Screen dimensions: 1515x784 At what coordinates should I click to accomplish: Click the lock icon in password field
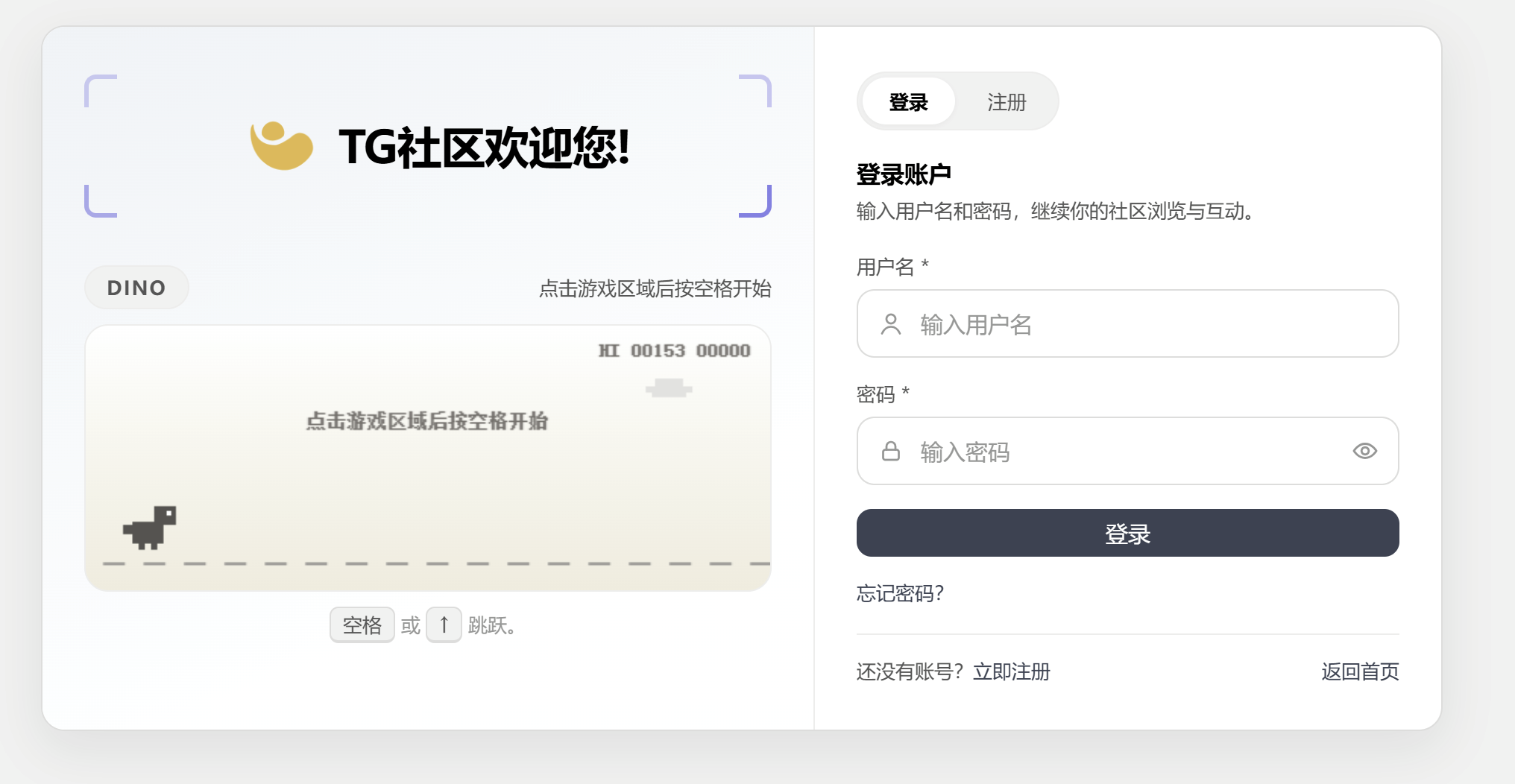point(891,451)
